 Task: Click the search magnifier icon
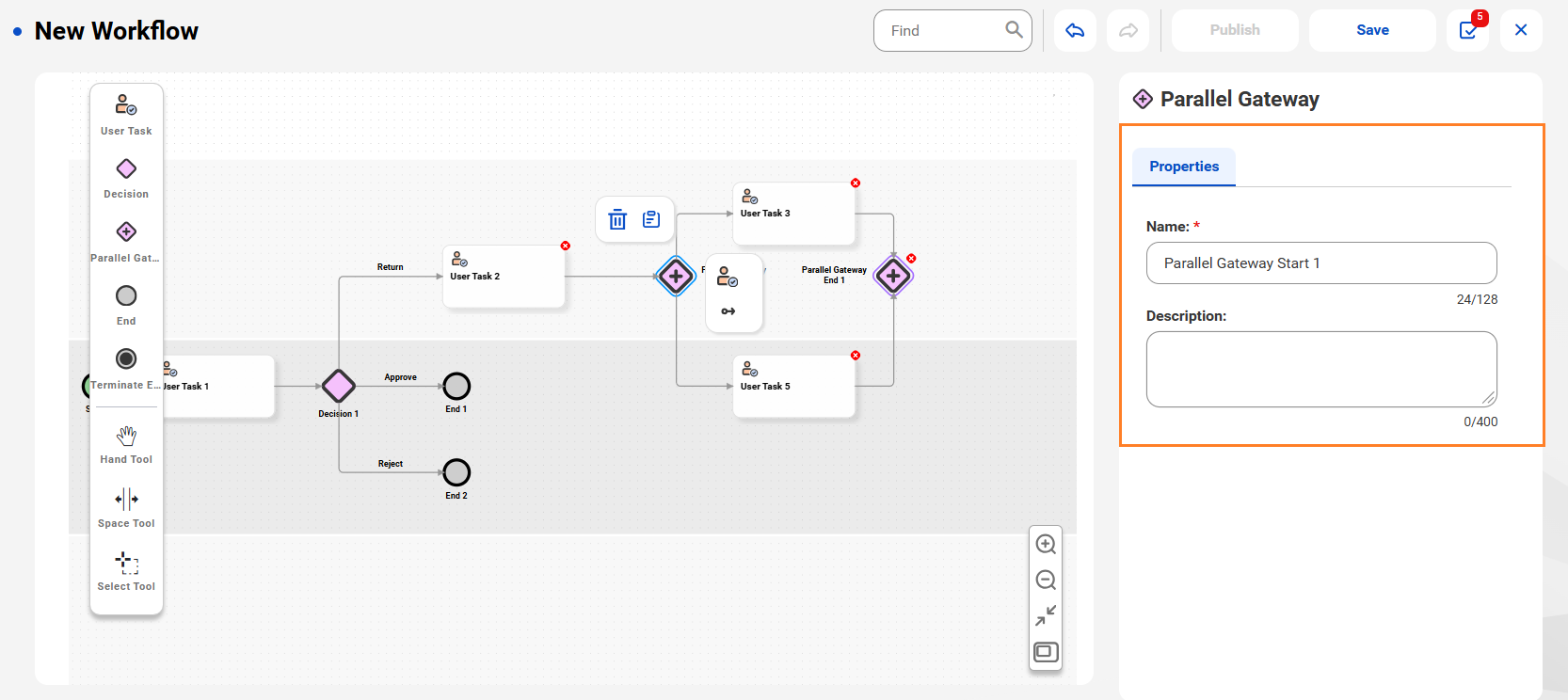point(1014,30)
